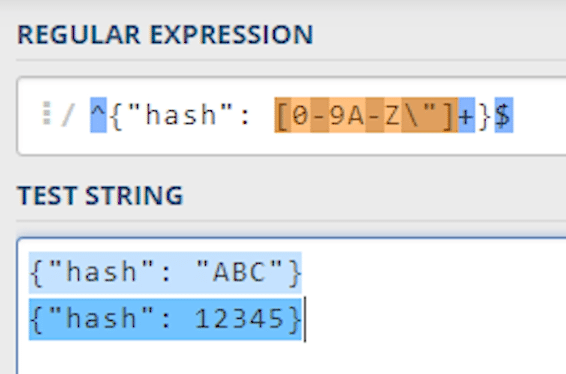The image size is (566, 374).
Task: Click the escaped quote \" token in regex
Action: click(420, 115)
